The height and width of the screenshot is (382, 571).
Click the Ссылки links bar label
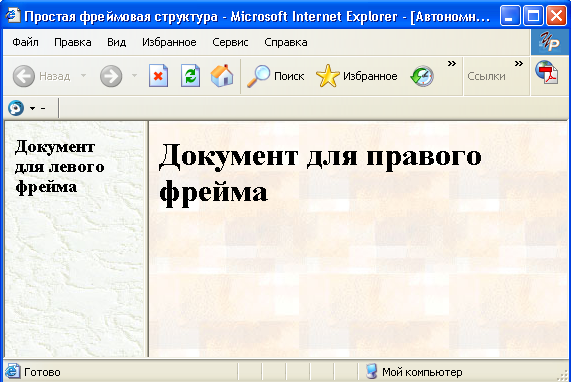(x=486, y=76)
